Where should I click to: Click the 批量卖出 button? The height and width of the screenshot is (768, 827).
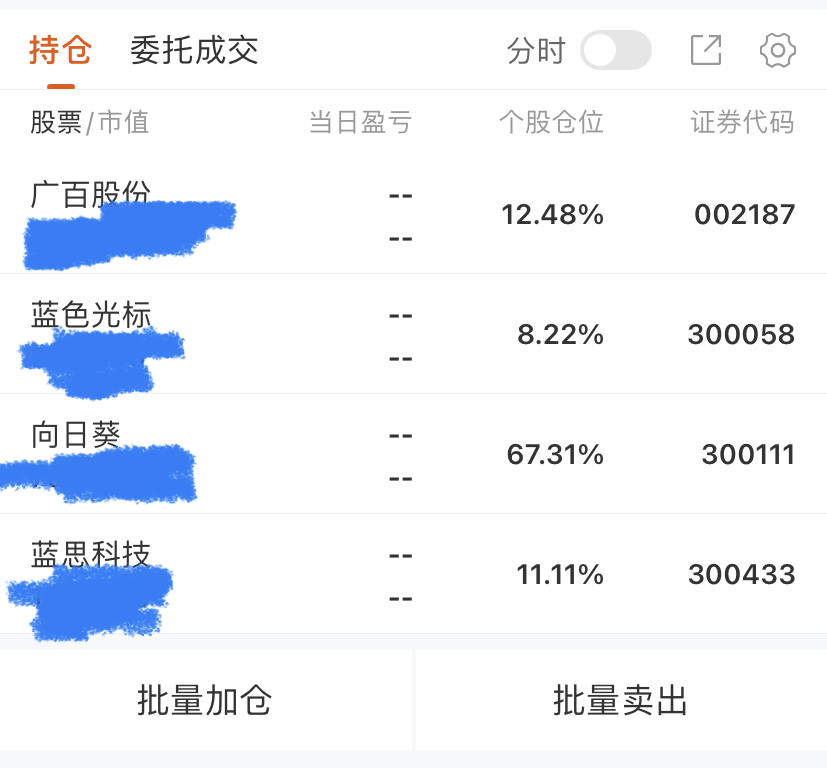pos(621,701)
